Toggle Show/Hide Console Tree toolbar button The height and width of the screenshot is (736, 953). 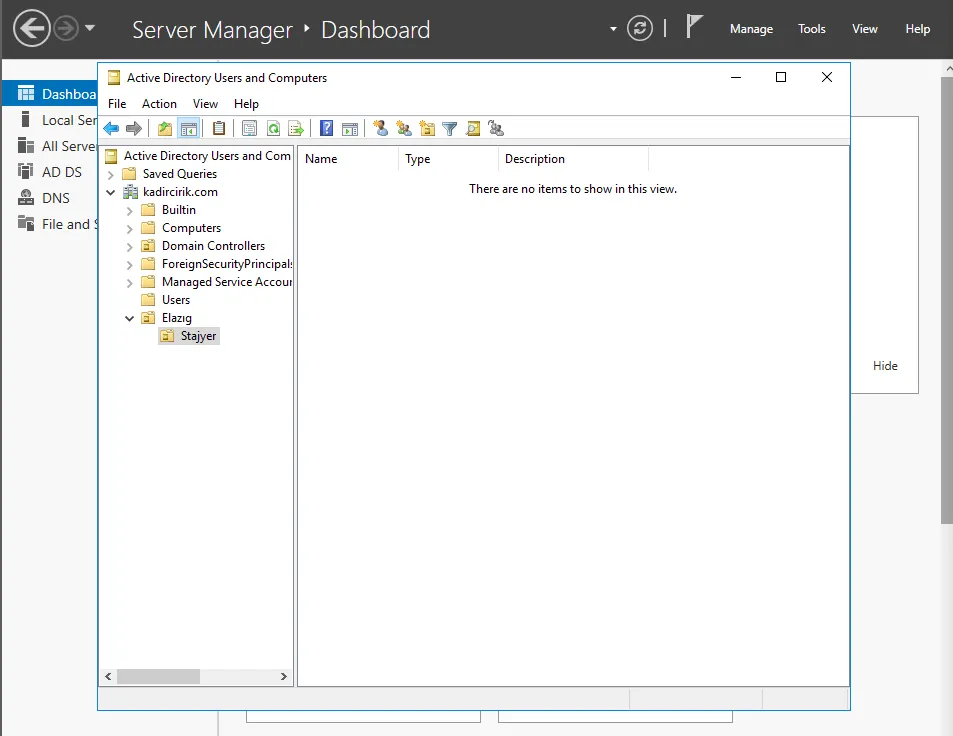click(188, 128)
